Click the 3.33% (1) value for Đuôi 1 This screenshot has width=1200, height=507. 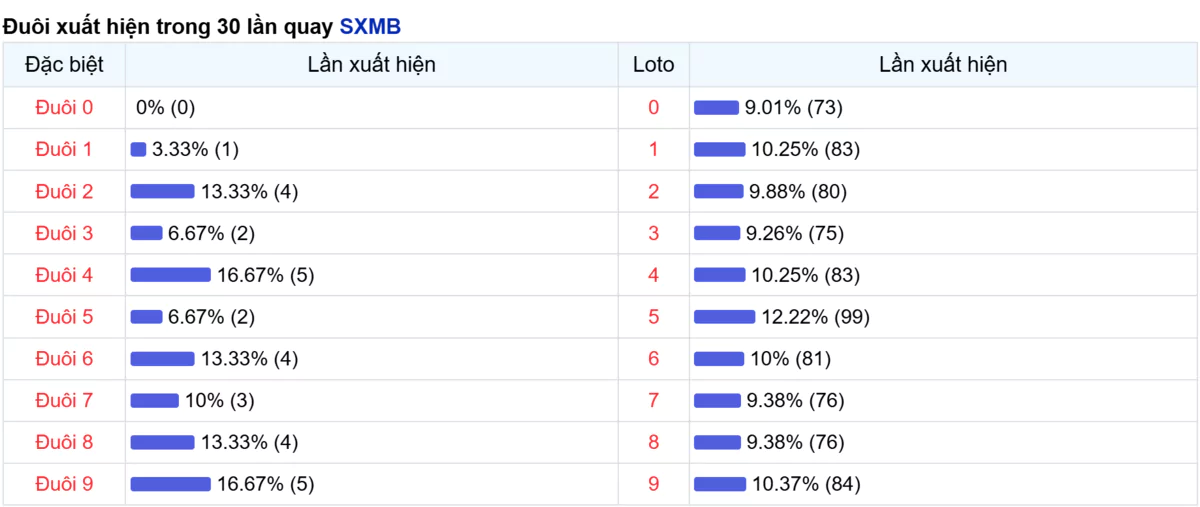point(196,149)
